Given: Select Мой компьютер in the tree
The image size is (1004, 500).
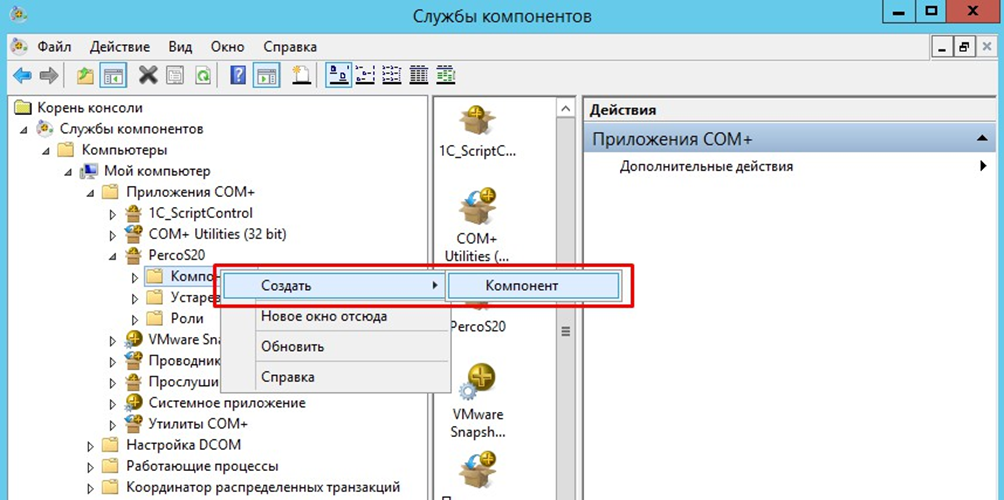Looking at the screenshot, I should pyautogui.click(x=157, y=171).
